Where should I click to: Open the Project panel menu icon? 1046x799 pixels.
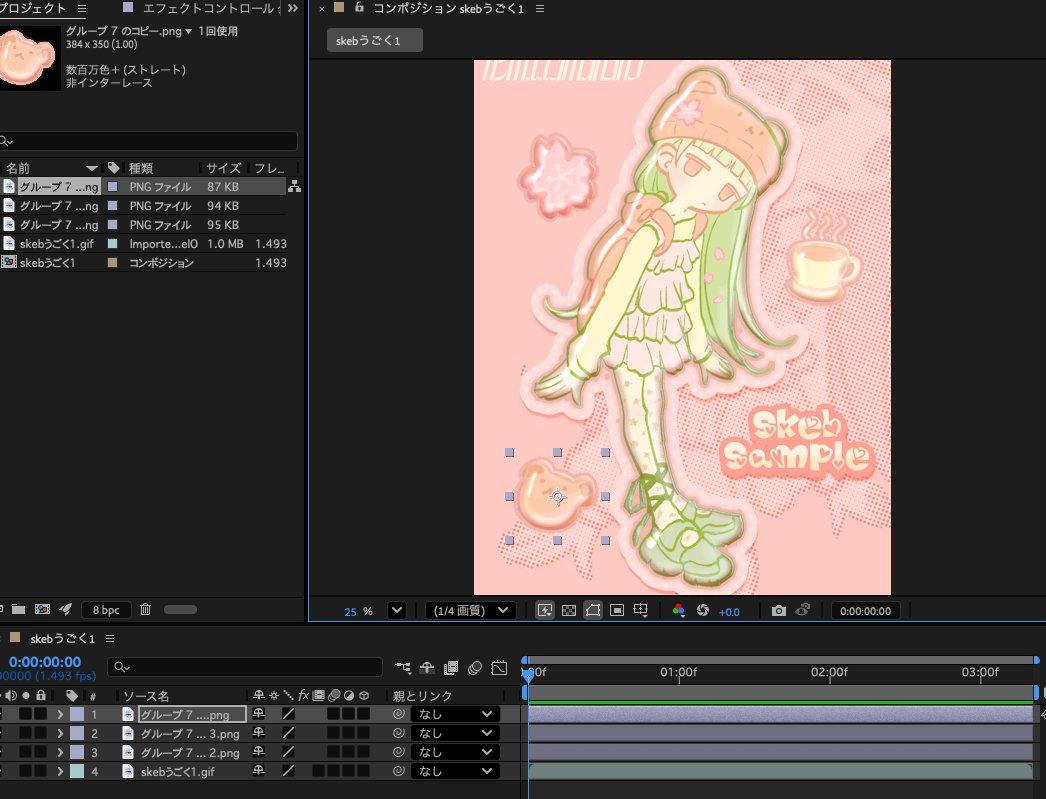tap(82, 9)
